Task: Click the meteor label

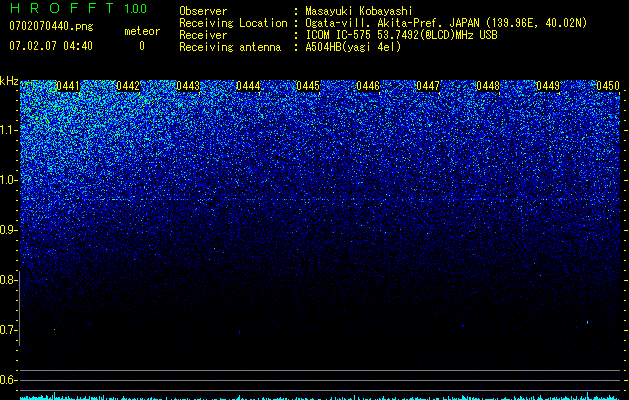Action: [x=142, y=31]
